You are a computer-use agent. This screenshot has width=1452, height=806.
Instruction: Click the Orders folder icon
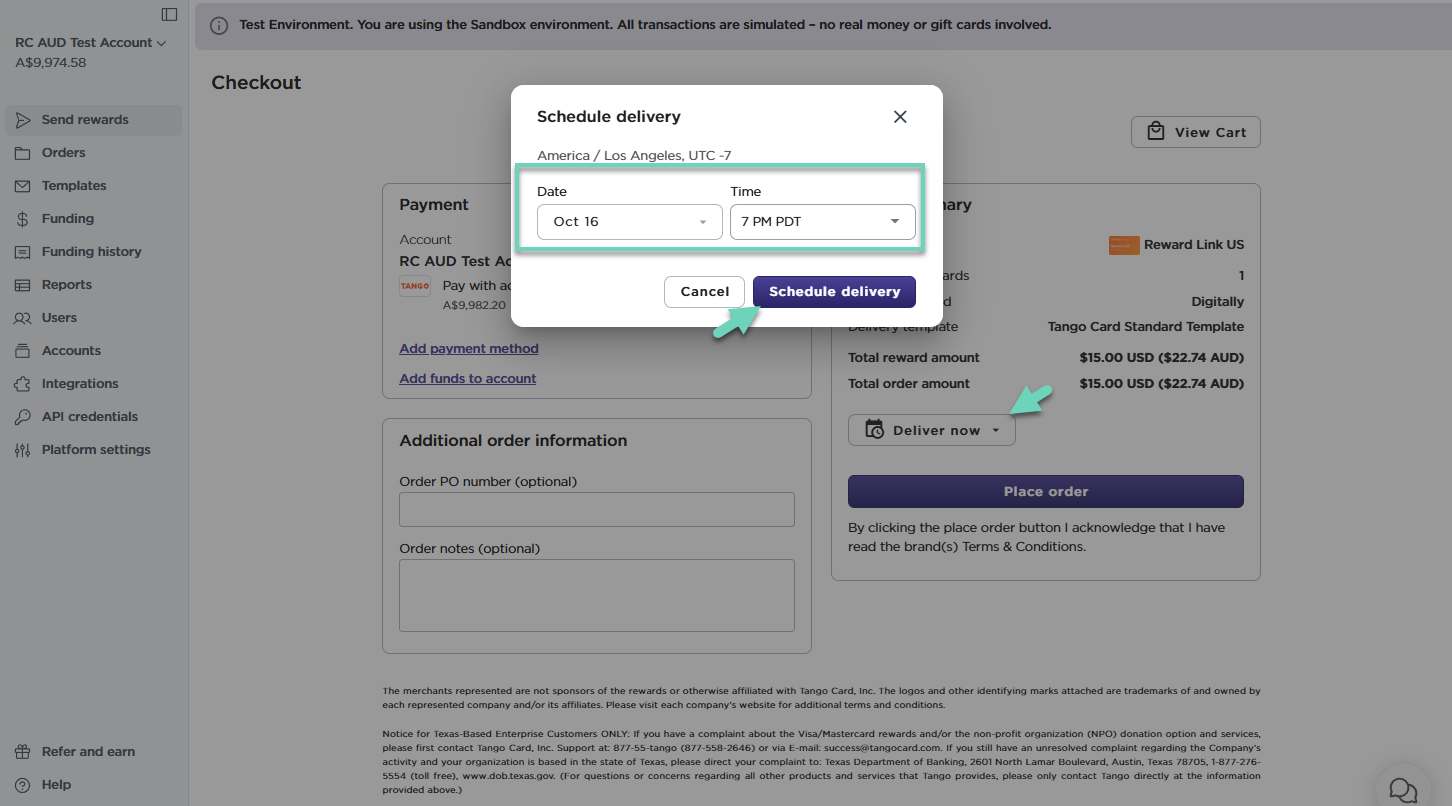23,153
